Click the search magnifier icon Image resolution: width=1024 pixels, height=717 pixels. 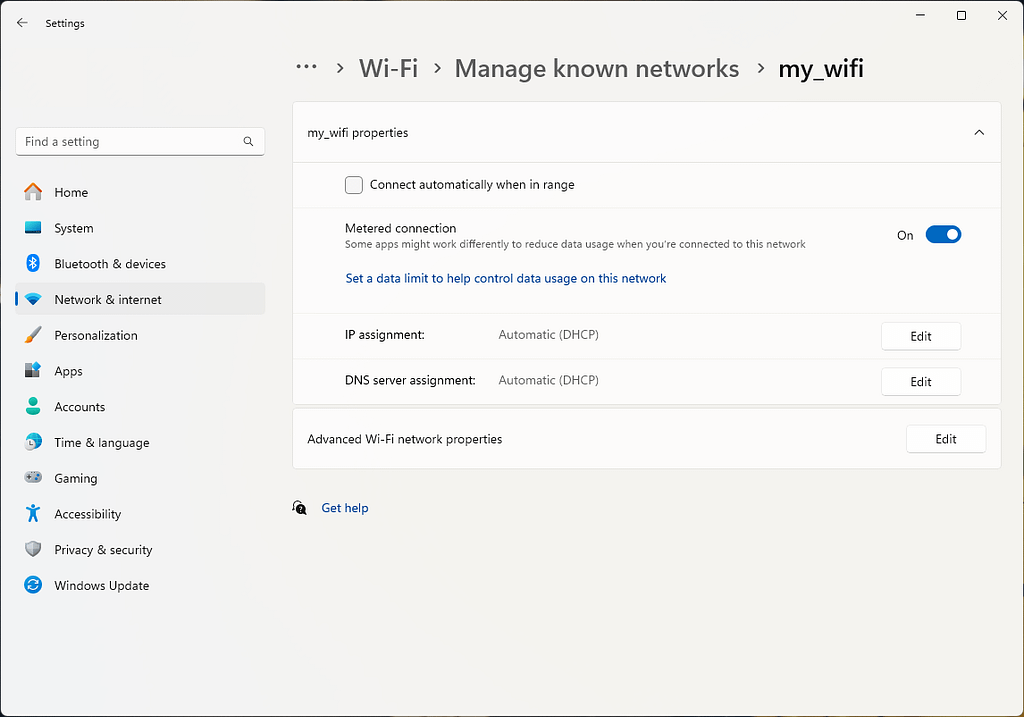[x=248, y=141]
